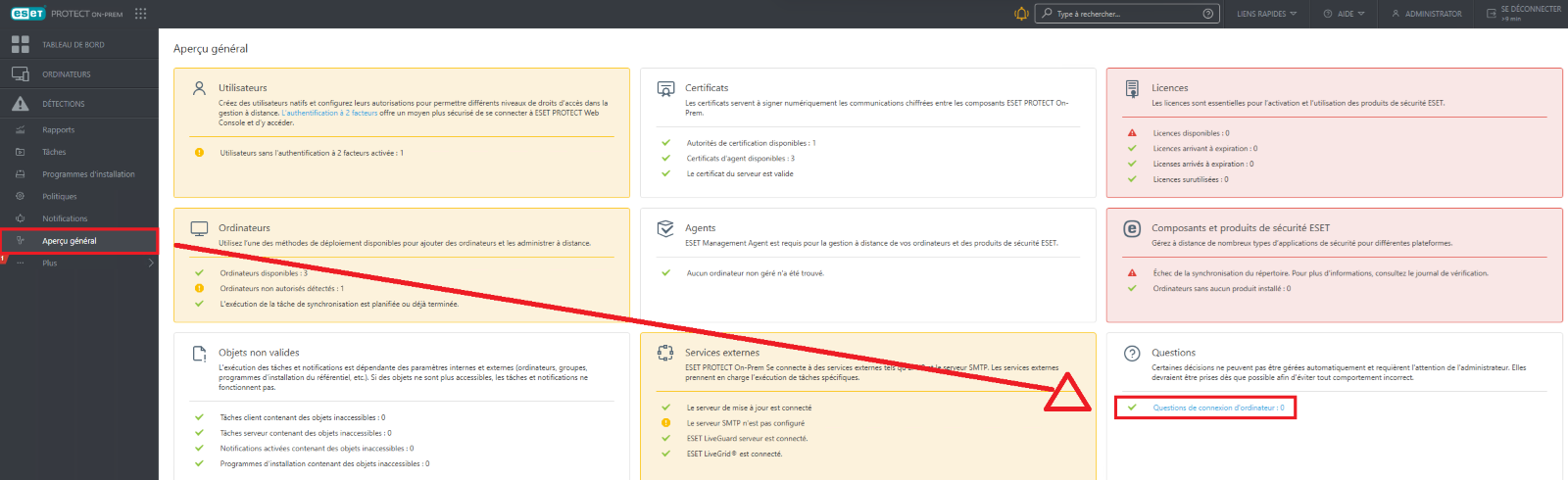Screen dimensions: 1568x480
Task: Click Se déconnecter button
Action: (1525, 12)
